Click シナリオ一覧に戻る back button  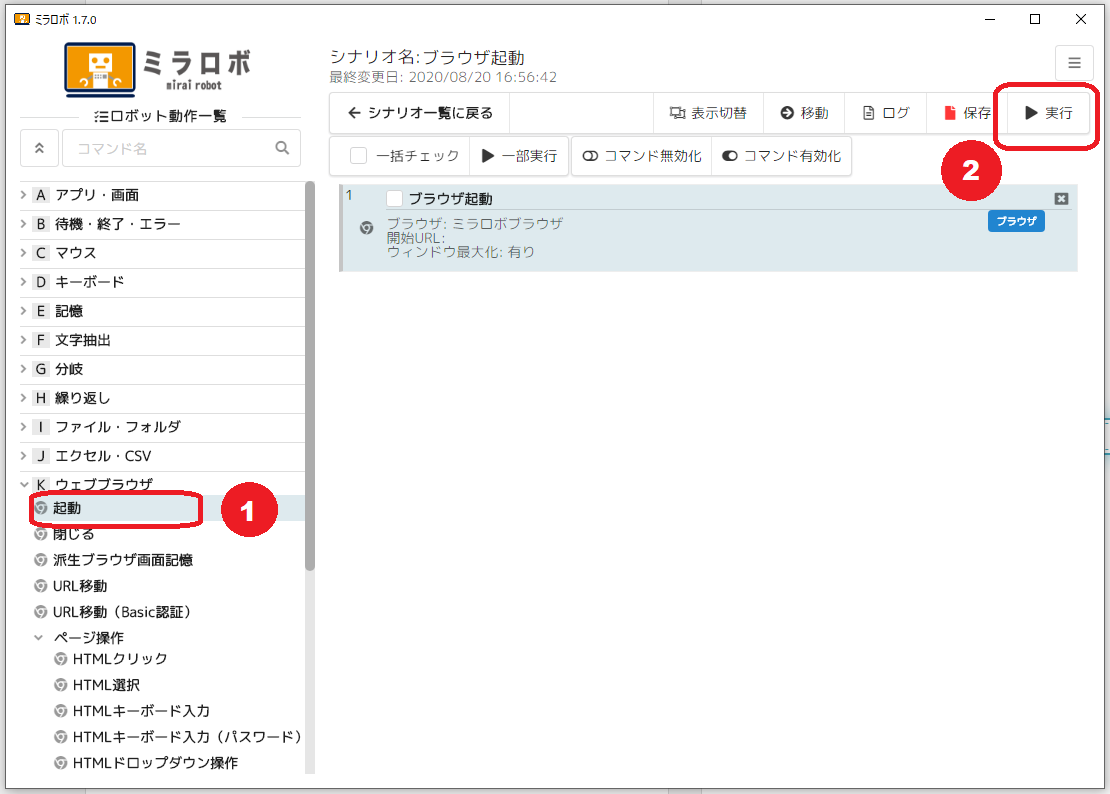[x=419, y=113]
